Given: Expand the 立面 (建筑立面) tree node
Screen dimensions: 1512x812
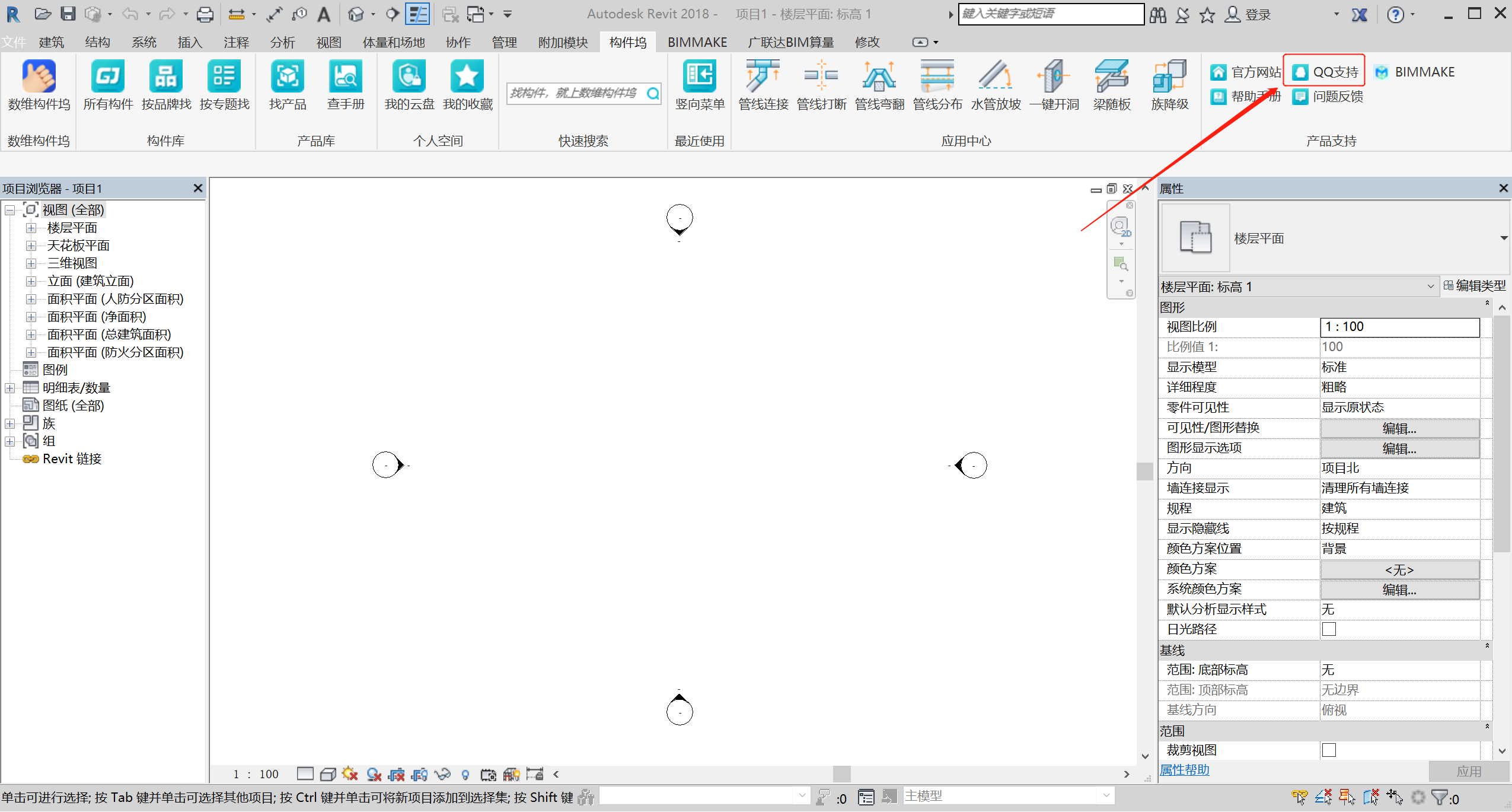Looking at the screenshot, I should pos(31,282).
